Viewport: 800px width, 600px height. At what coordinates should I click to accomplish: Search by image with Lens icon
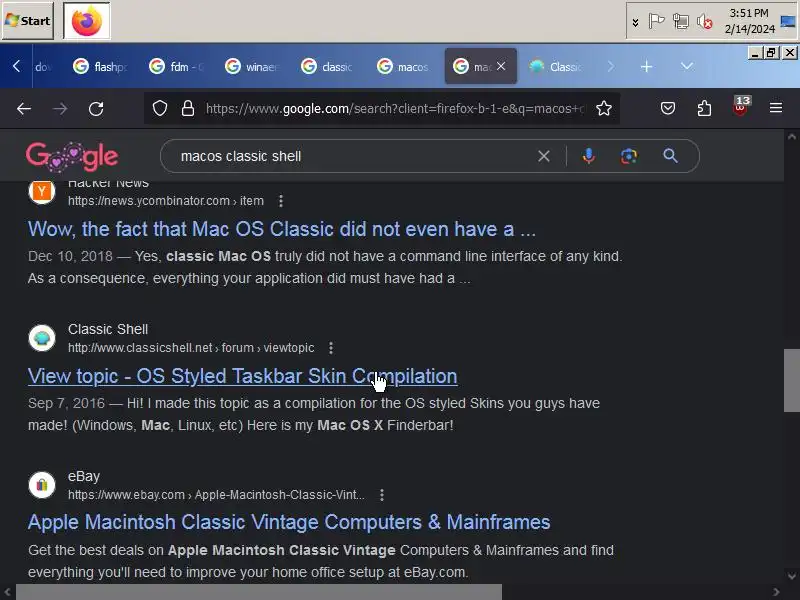[x=629, y=156]
